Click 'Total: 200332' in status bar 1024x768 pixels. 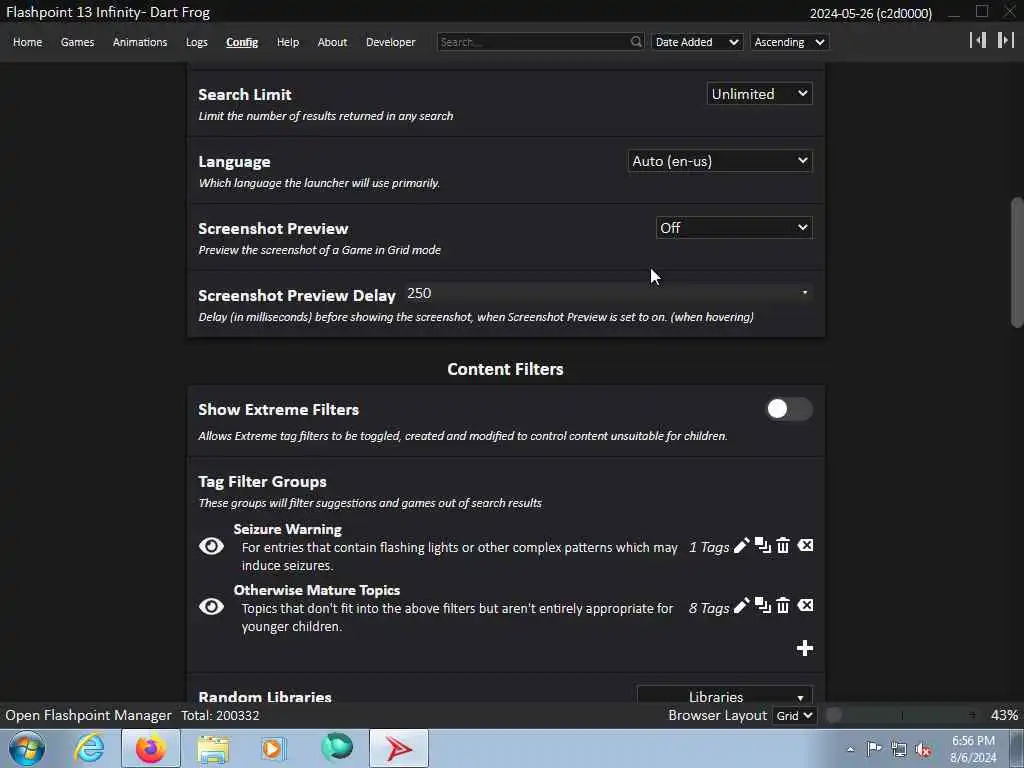point(220,715)
